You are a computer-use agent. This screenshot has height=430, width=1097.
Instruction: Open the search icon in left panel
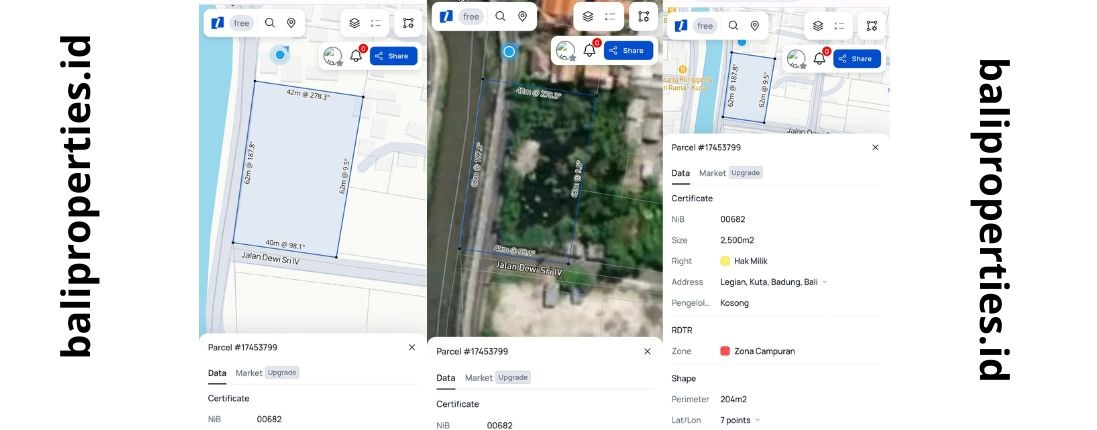point(270,23)
